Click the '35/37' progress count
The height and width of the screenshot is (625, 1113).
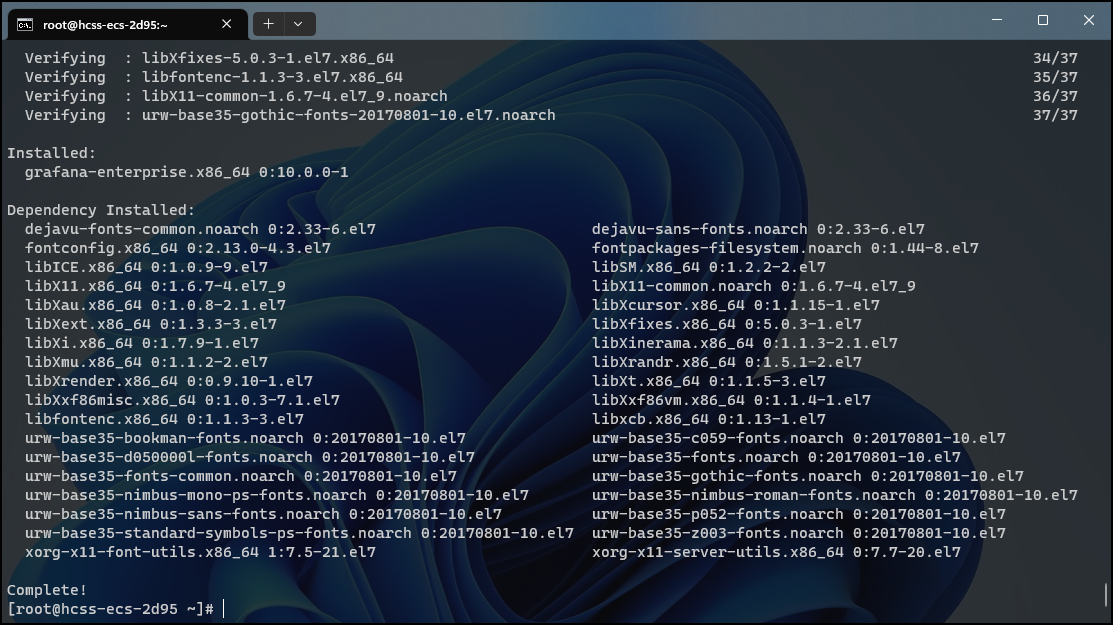click(x=1055, y=77)
